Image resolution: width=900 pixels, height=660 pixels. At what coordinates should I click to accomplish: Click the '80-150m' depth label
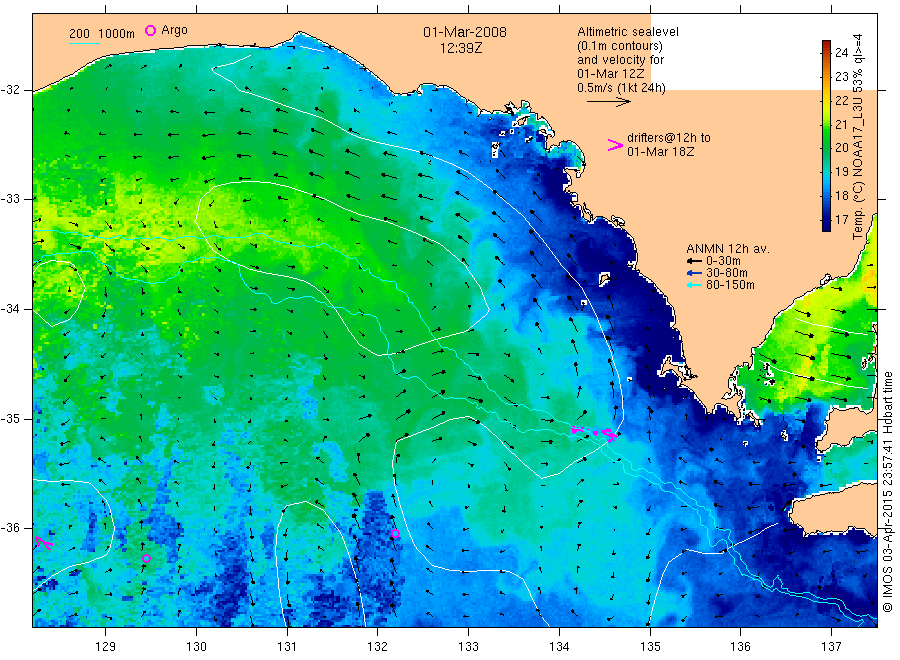tap(730, 285)
